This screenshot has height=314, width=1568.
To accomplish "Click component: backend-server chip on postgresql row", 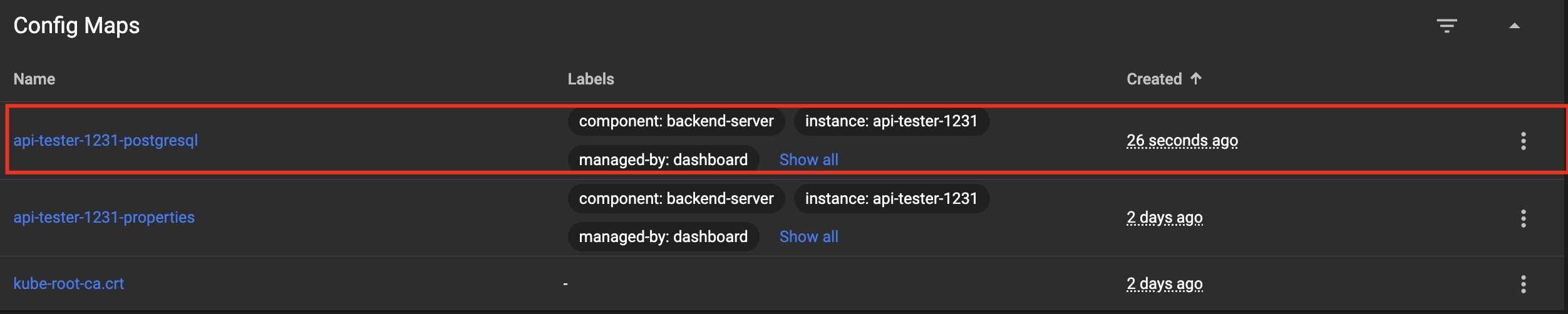I will [x=676, y=121].
